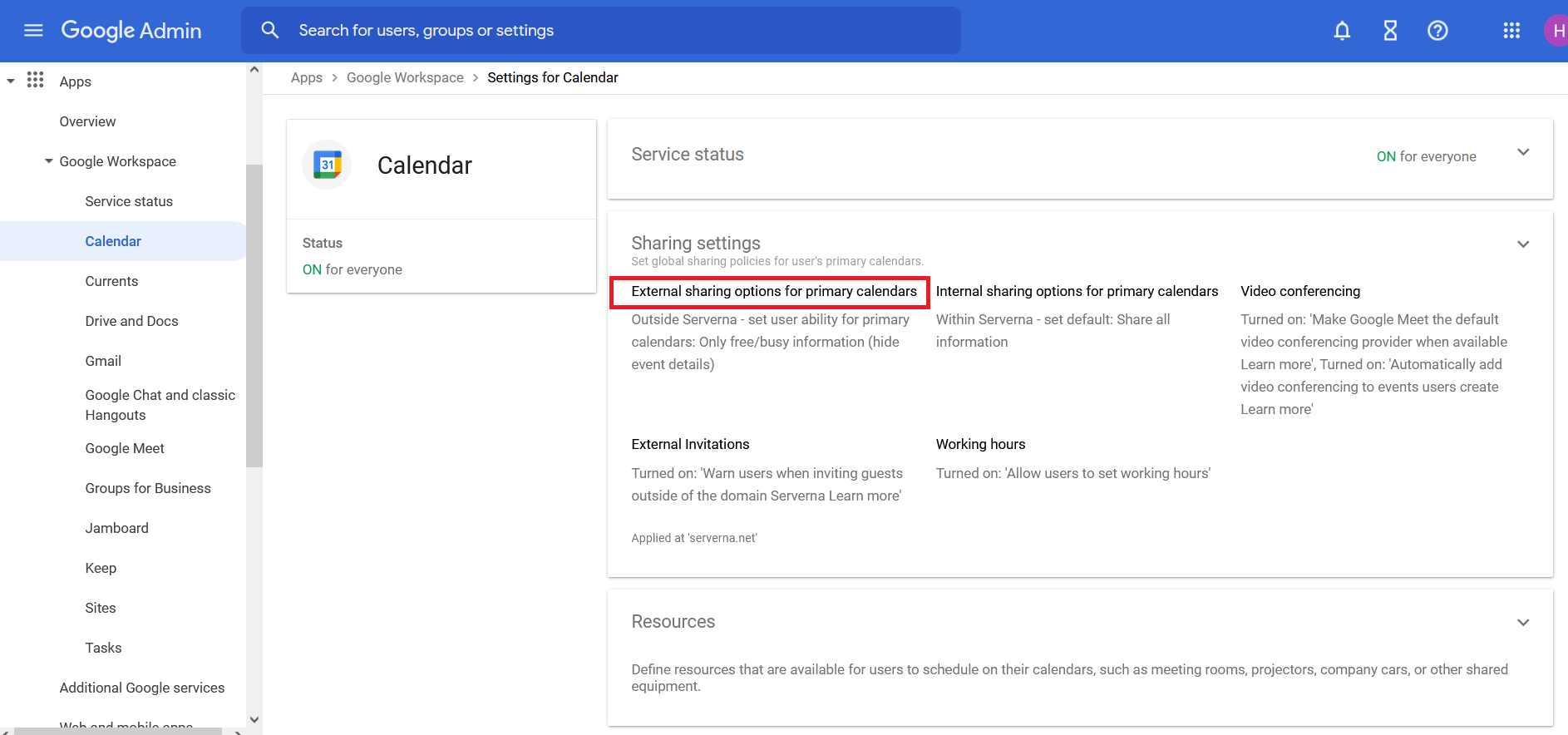Select Calendar in the sidebar
The image size is (1568, 735).
113,241
